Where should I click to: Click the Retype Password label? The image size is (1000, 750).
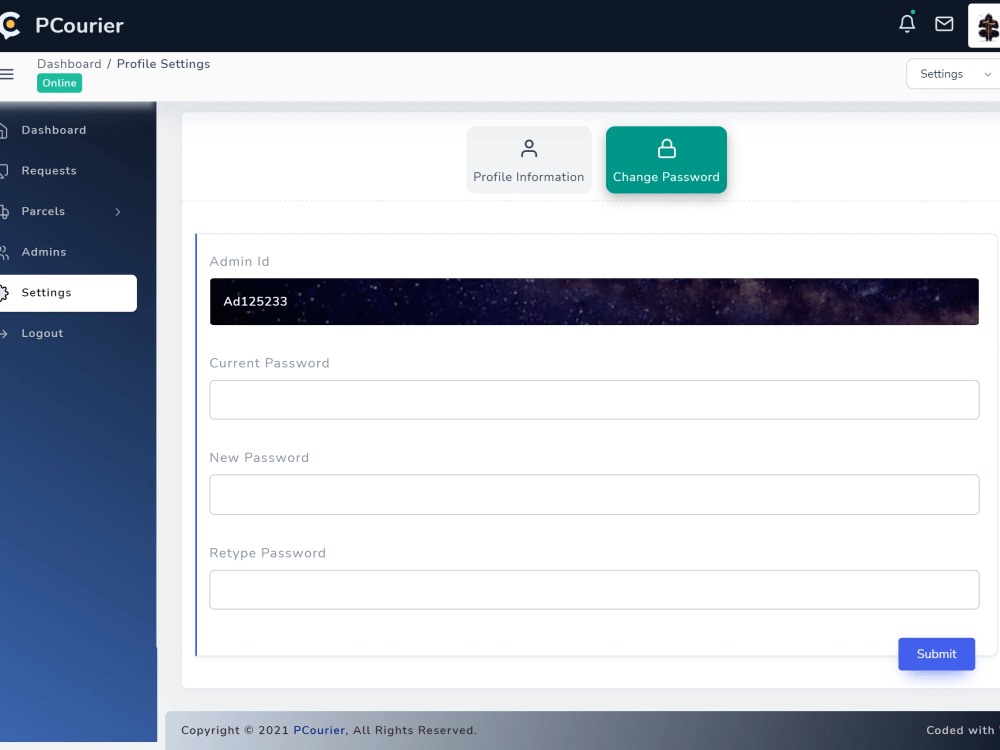[x=268, y=553]
